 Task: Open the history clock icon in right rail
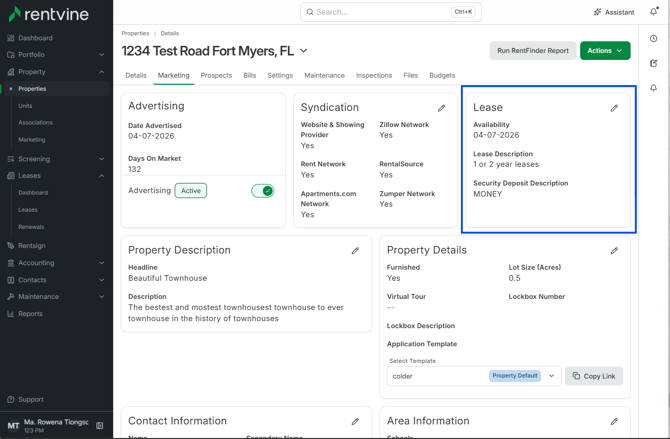click(x=653, y=38)
